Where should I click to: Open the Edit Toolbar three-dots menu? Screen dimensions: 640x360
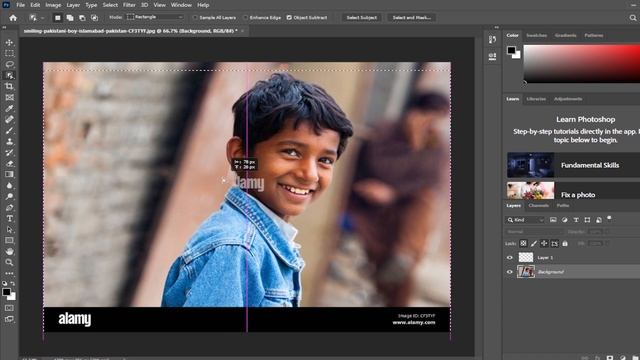coord(9,273)
